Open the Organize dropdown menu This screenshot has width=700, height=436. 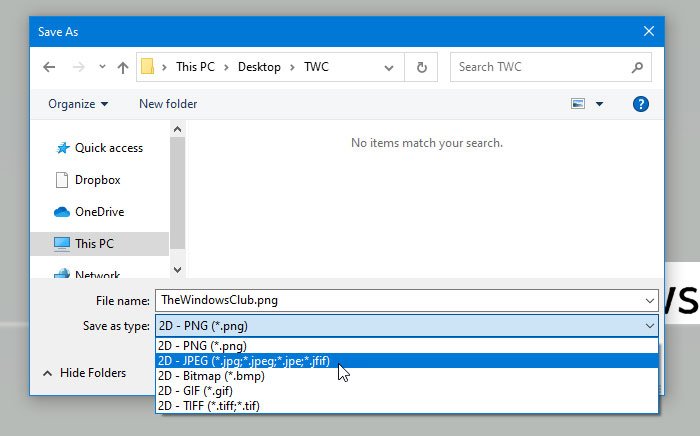[x=78, y=104]
